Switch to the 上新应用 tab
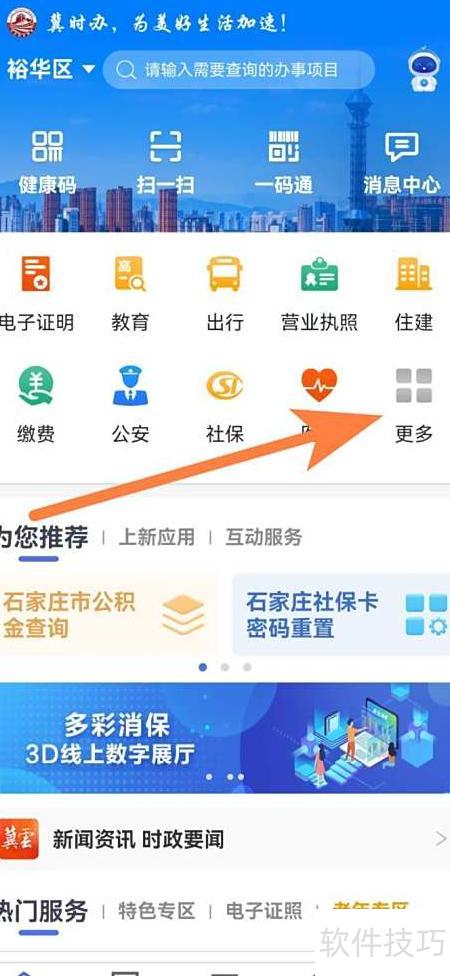450x976 pixels. tap(157, 537)
